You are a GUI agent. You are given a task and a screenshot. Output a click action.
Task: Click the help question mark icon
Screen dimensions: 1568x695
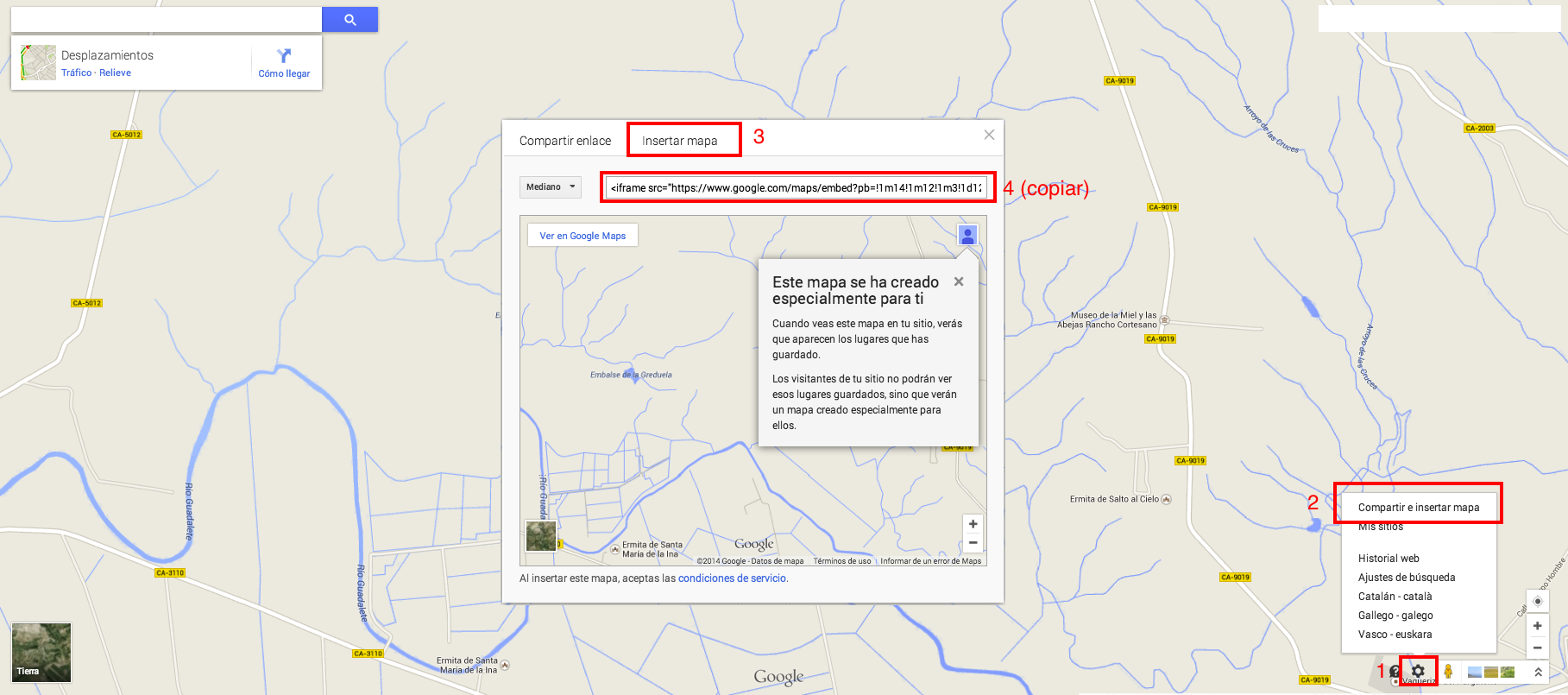click(x=1395, y=672)
